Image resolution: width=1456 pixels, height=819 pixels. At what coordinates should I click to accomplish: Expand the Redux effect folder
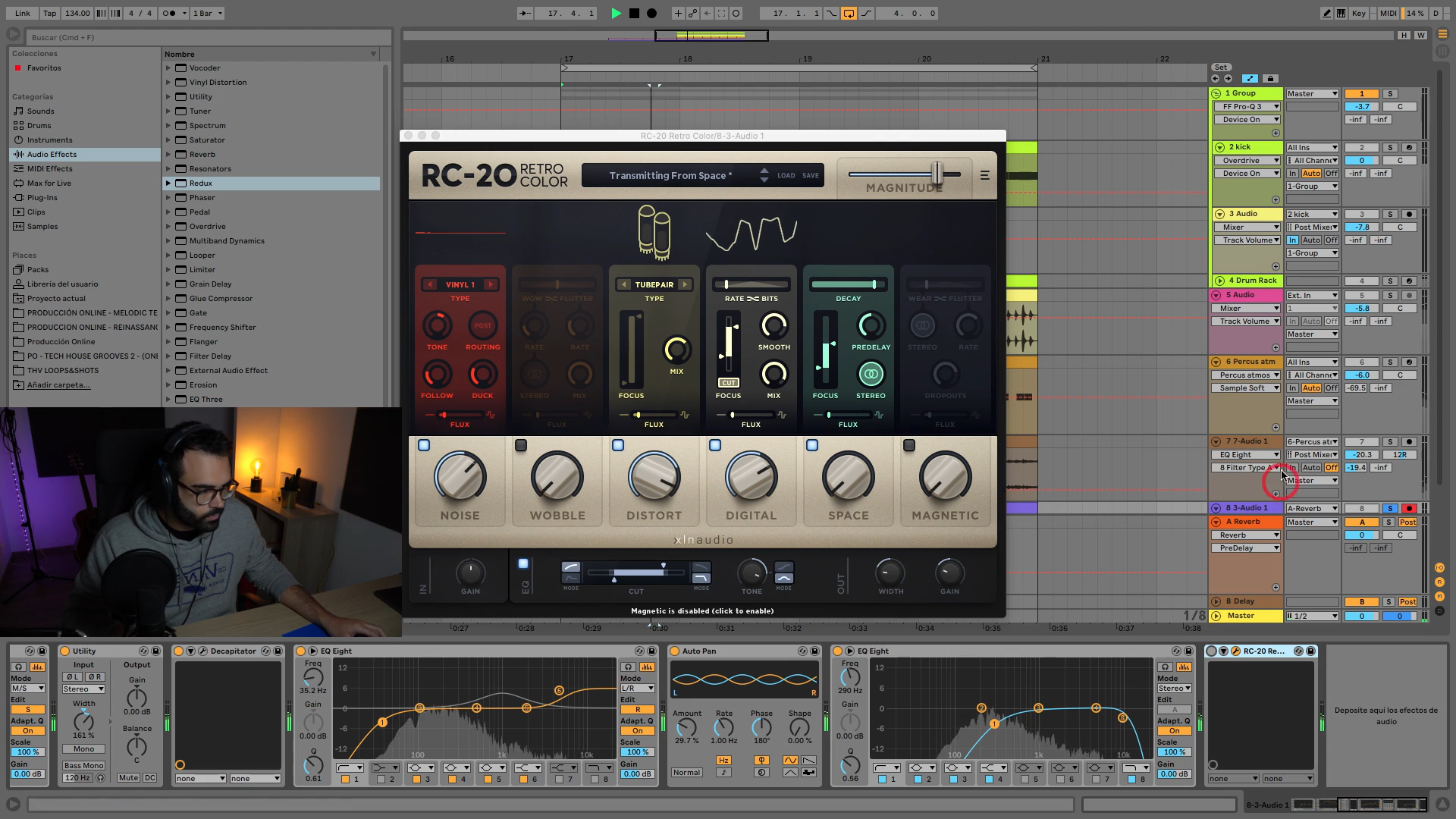tap(168, 183)
